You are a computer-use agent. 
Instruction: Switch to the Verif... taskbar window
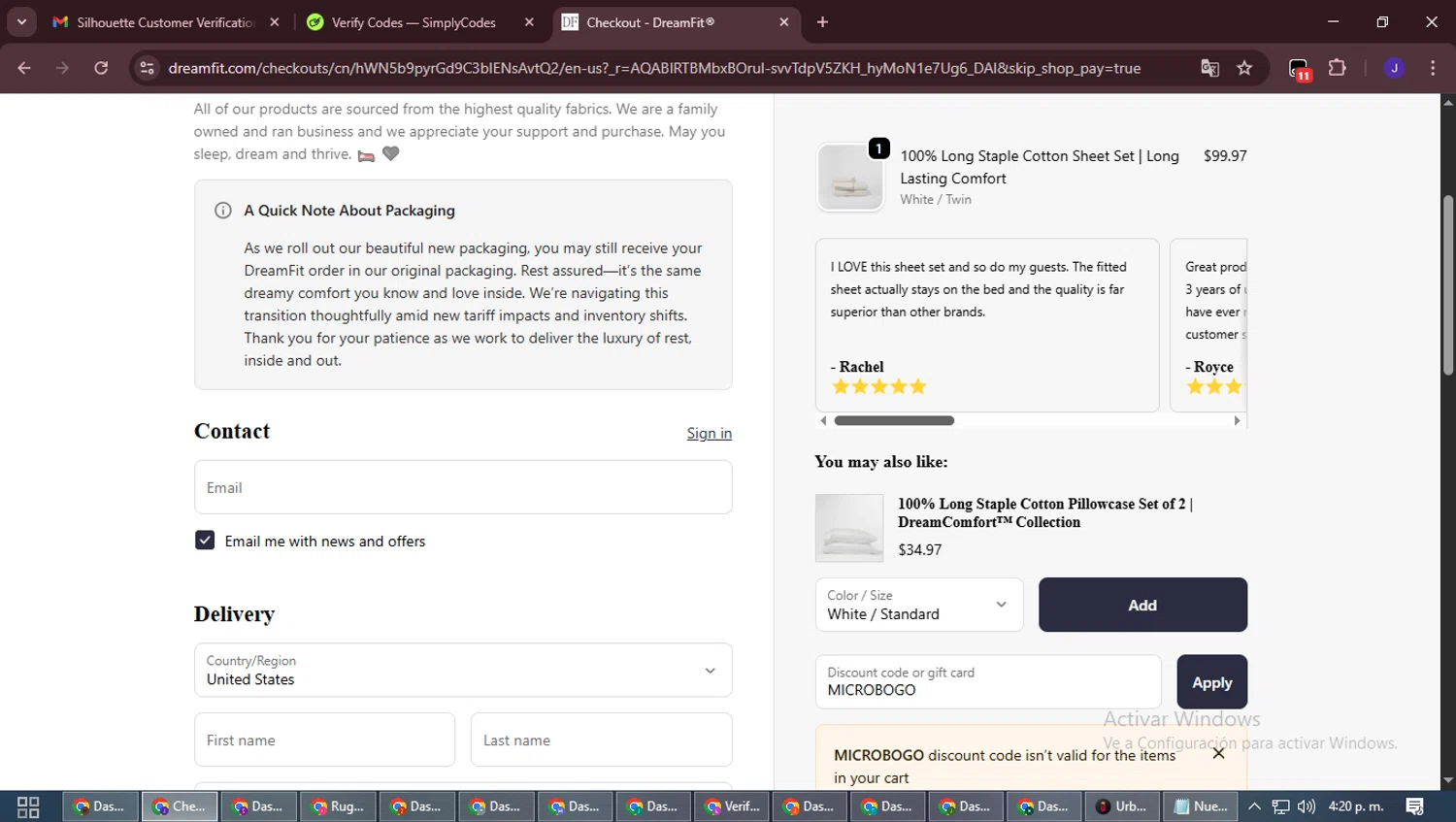[x=733, y=806]
